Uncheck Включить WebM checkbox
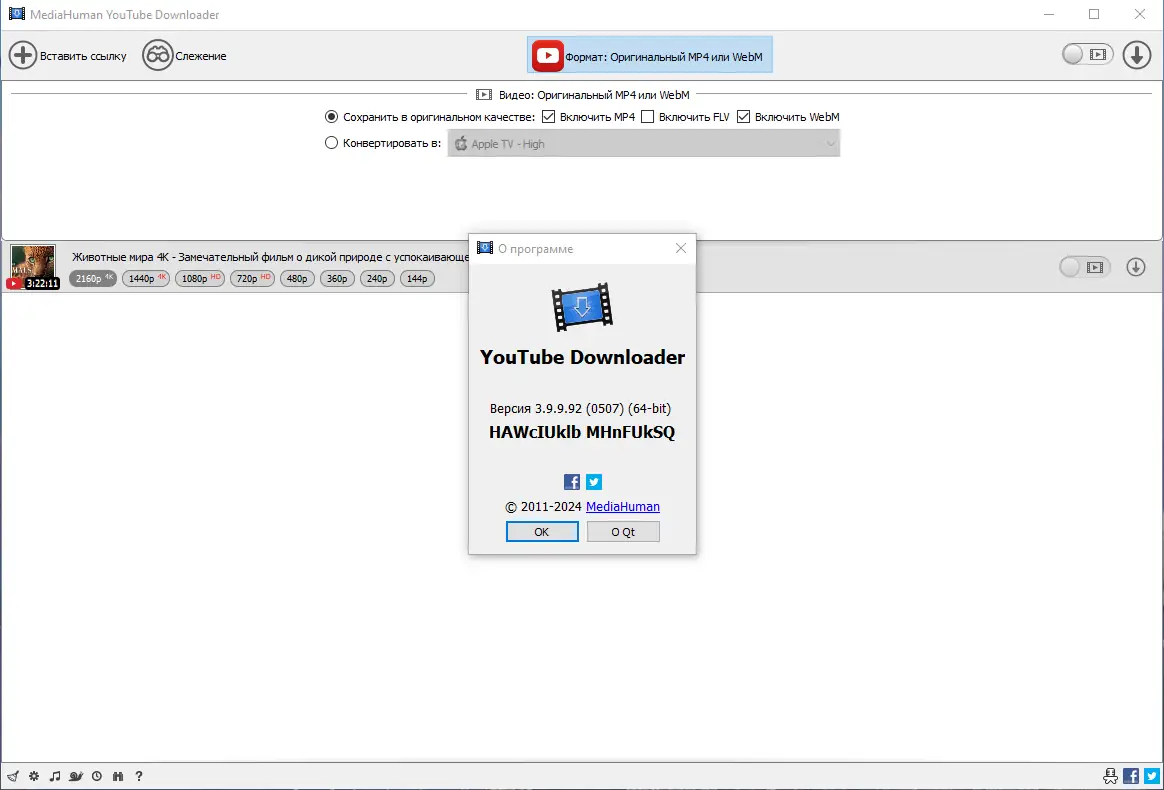Screen dimensions: 1164x790 743,117
